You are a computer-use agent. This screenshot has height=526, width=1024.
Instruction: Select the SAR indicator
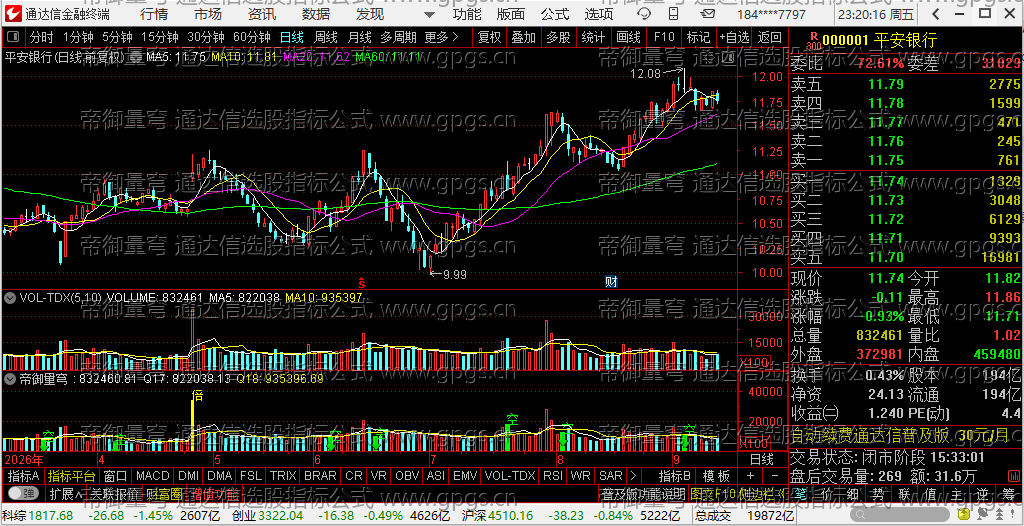pos(611,476)
